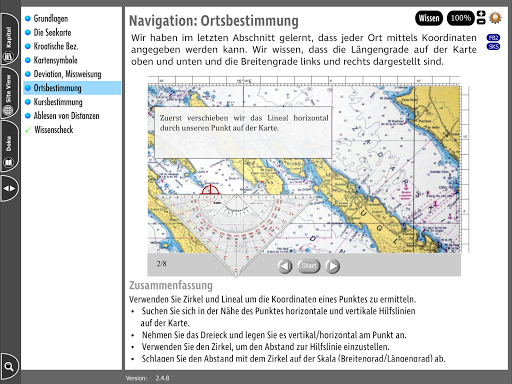Screen dimensions: 512x384
Task: Open the Kapitel side tab
Action: 9,39
